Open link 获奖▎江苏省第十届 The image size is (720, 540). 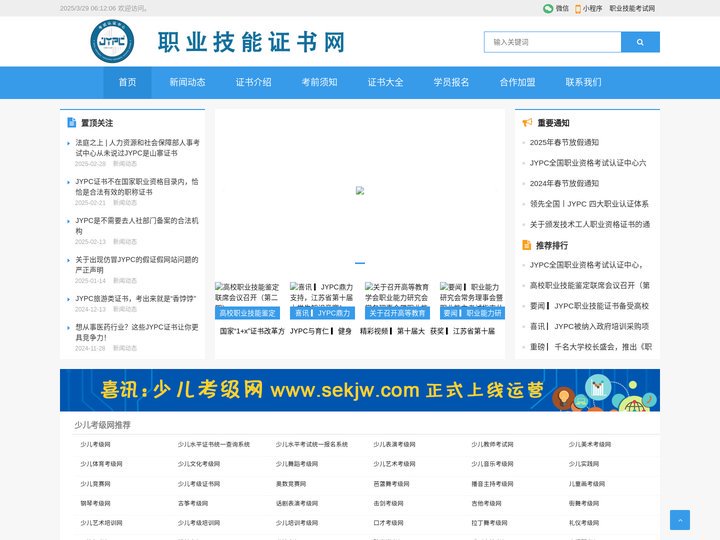(x=462, y=331)
